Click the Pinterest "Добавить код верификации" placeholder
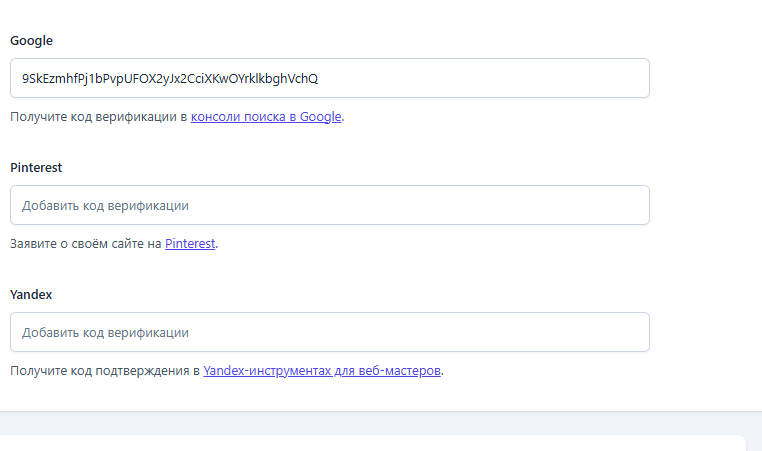The height and width of the screenshot is (451, 762). [x=105, y=205]
